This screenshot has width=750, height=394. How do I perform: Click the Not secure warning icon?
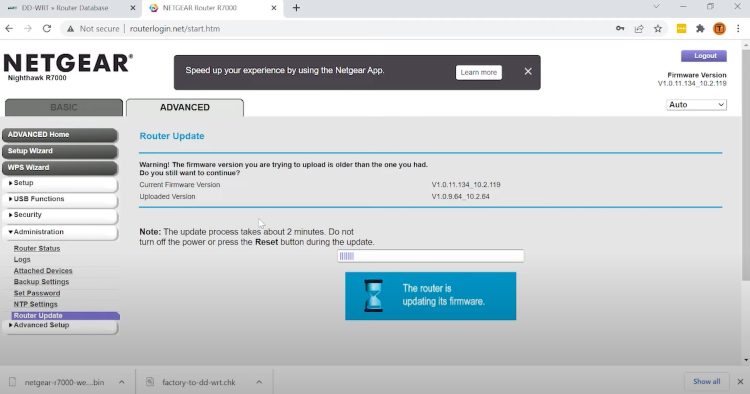71,29
